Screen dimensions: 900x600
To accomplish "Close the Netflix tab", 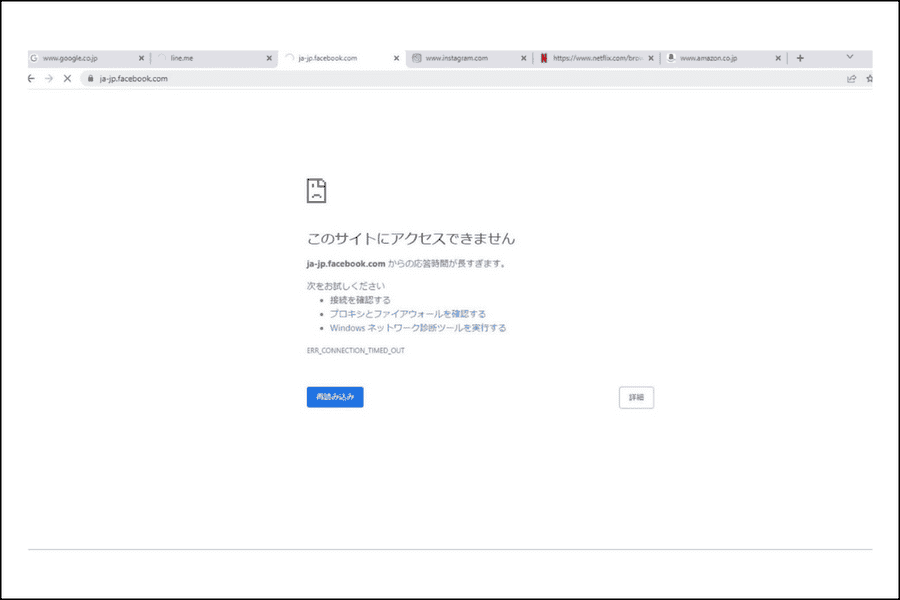I will 651,58.
